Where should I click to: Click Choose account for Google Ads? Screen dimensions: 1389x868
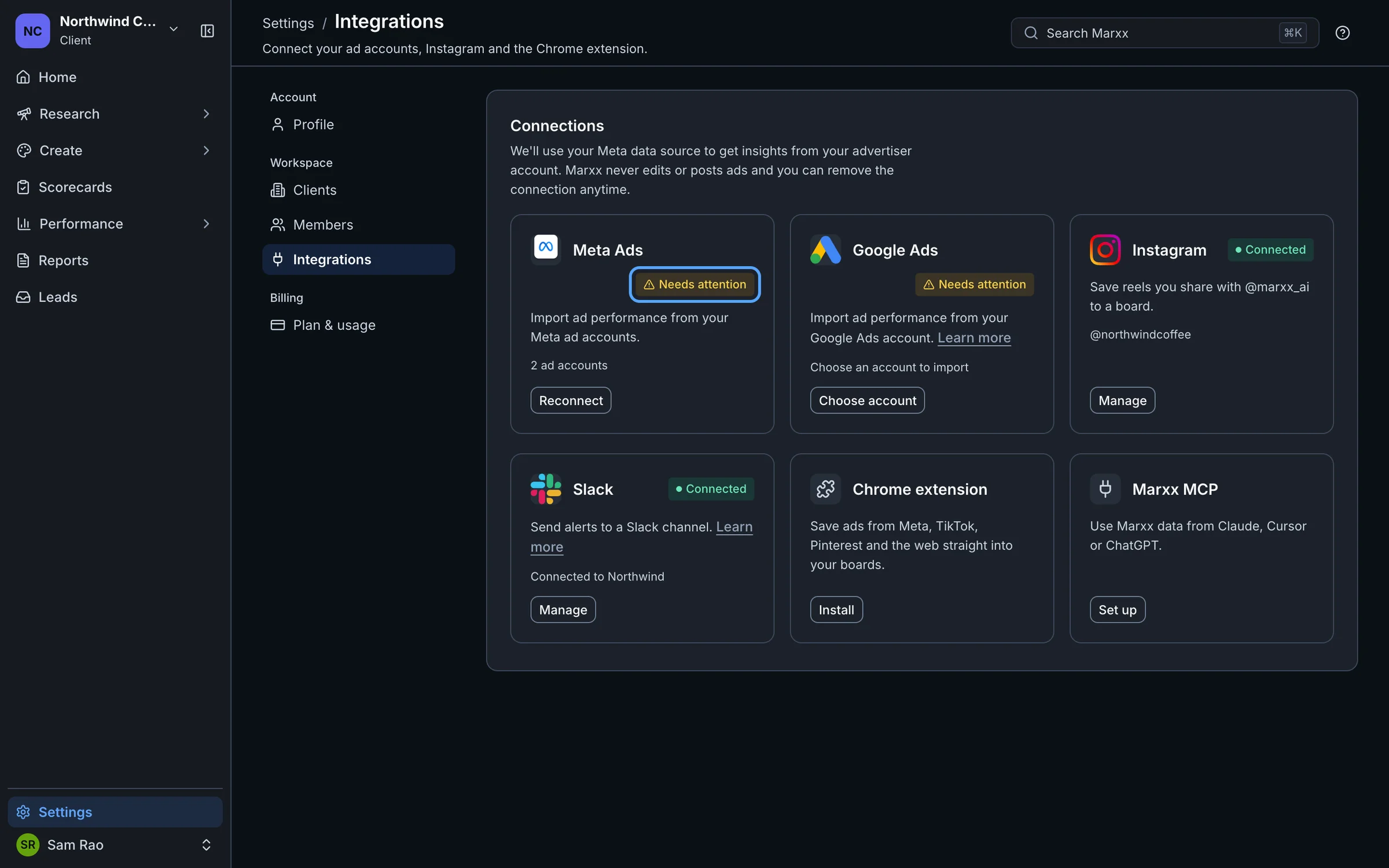[x=867, y=400]
